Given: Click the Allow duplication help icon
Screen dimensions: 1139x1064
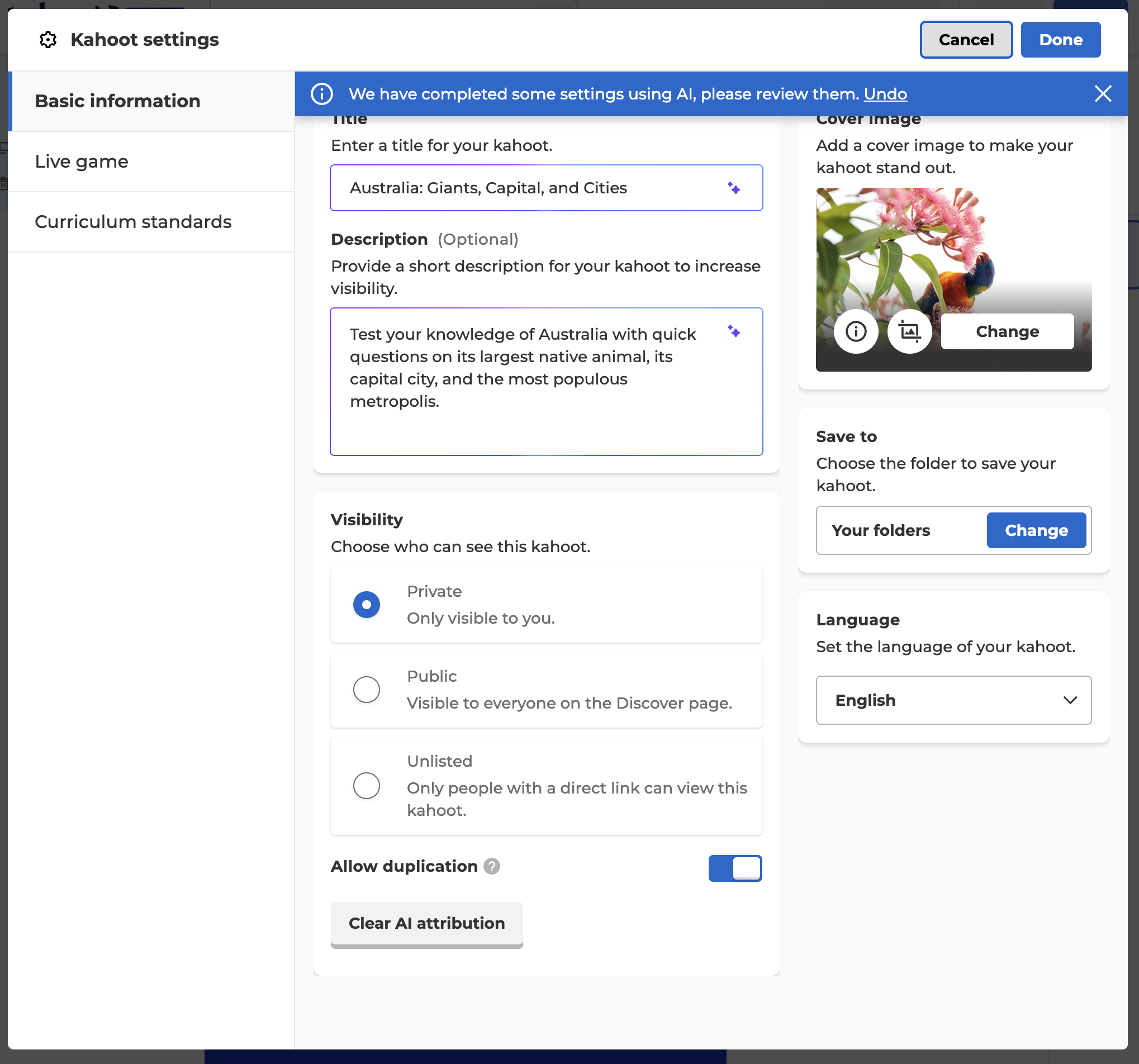Looking at the screenshot, I should click(x=492, y=866).
